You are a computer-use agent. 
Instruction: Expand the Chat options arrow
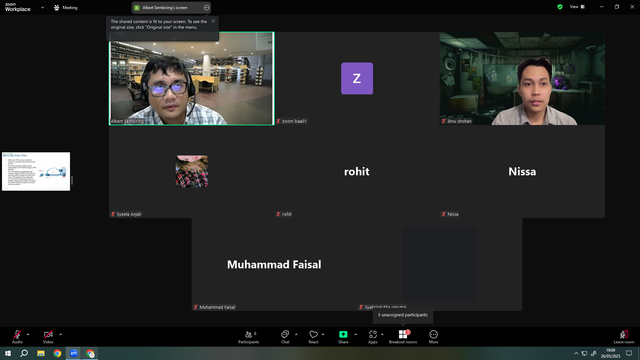(x=296, y=334)
